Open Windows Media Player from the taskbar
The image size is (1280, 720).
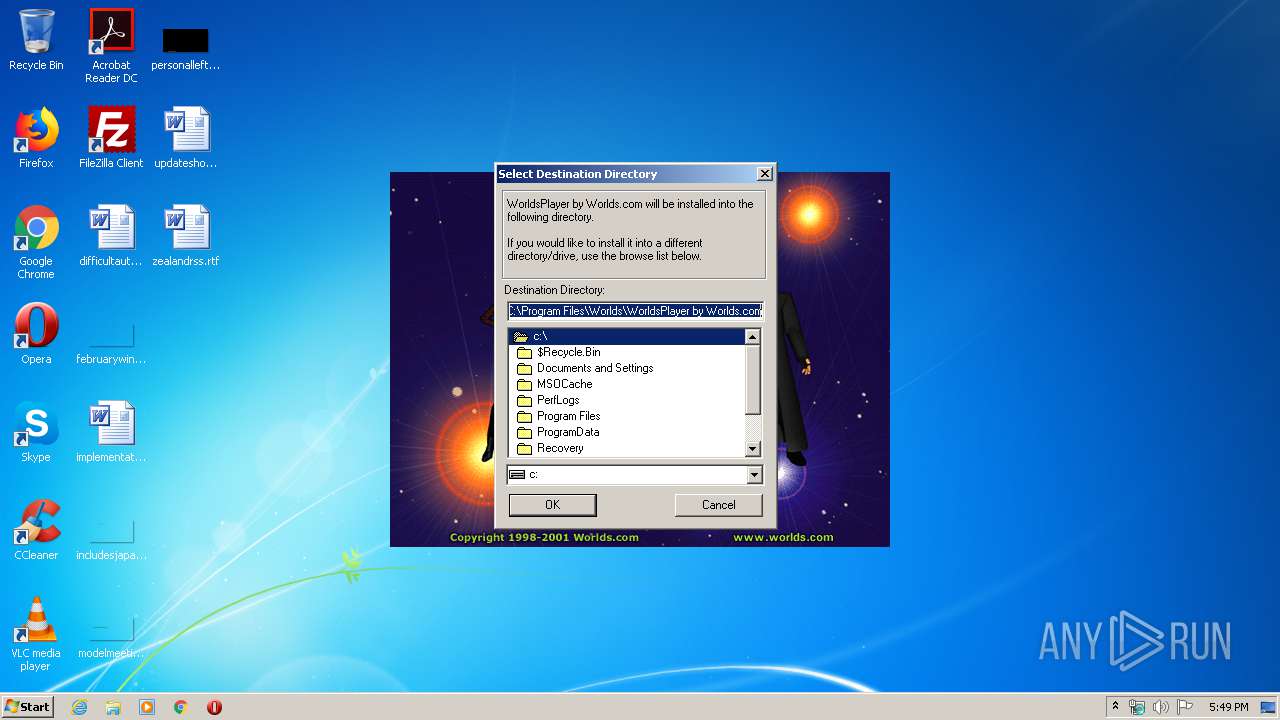147,707
